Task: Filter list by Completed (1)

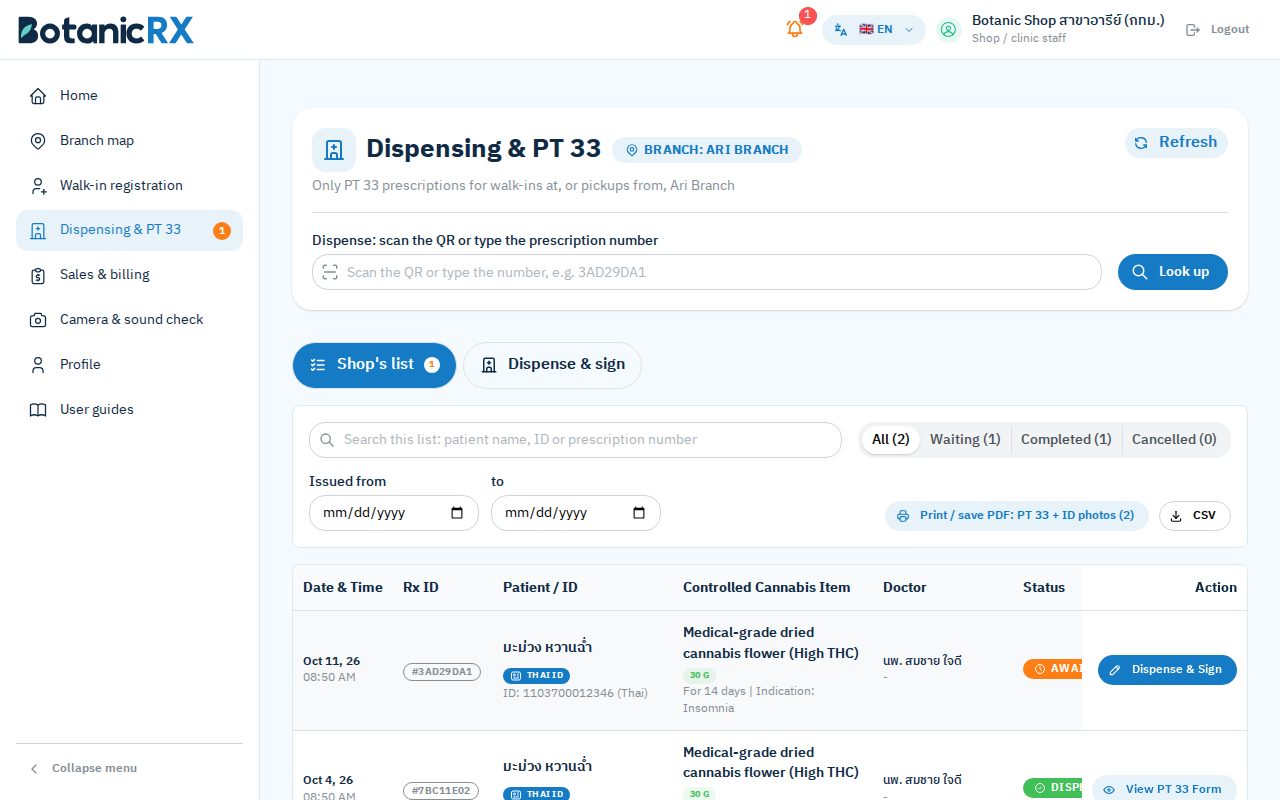Action: [x=1066, y=439]
